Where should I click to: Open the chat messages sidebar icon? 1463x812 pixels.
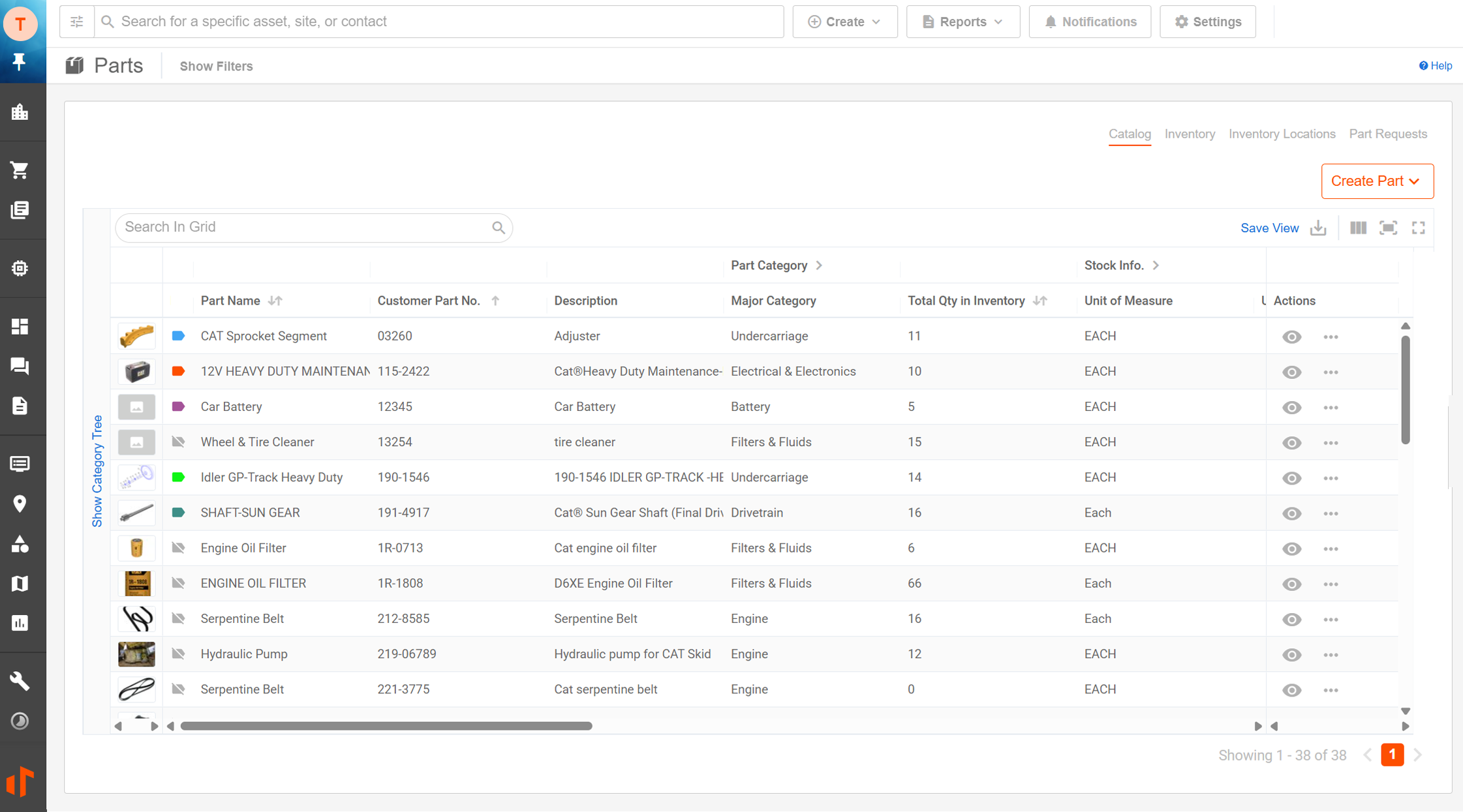coord(20,366)
